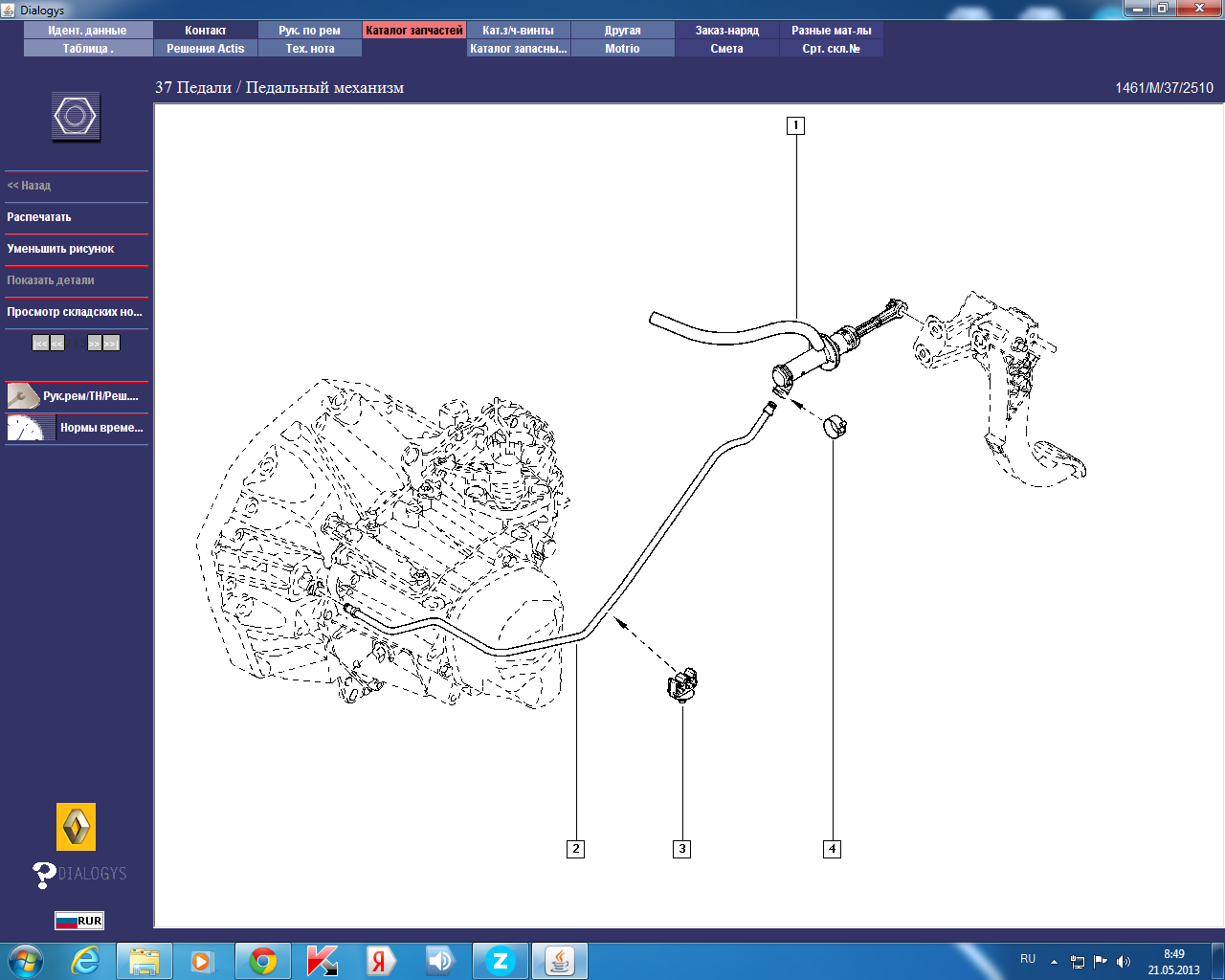Open the Кат.з/ч-винты tab

[x=519, y=31]
